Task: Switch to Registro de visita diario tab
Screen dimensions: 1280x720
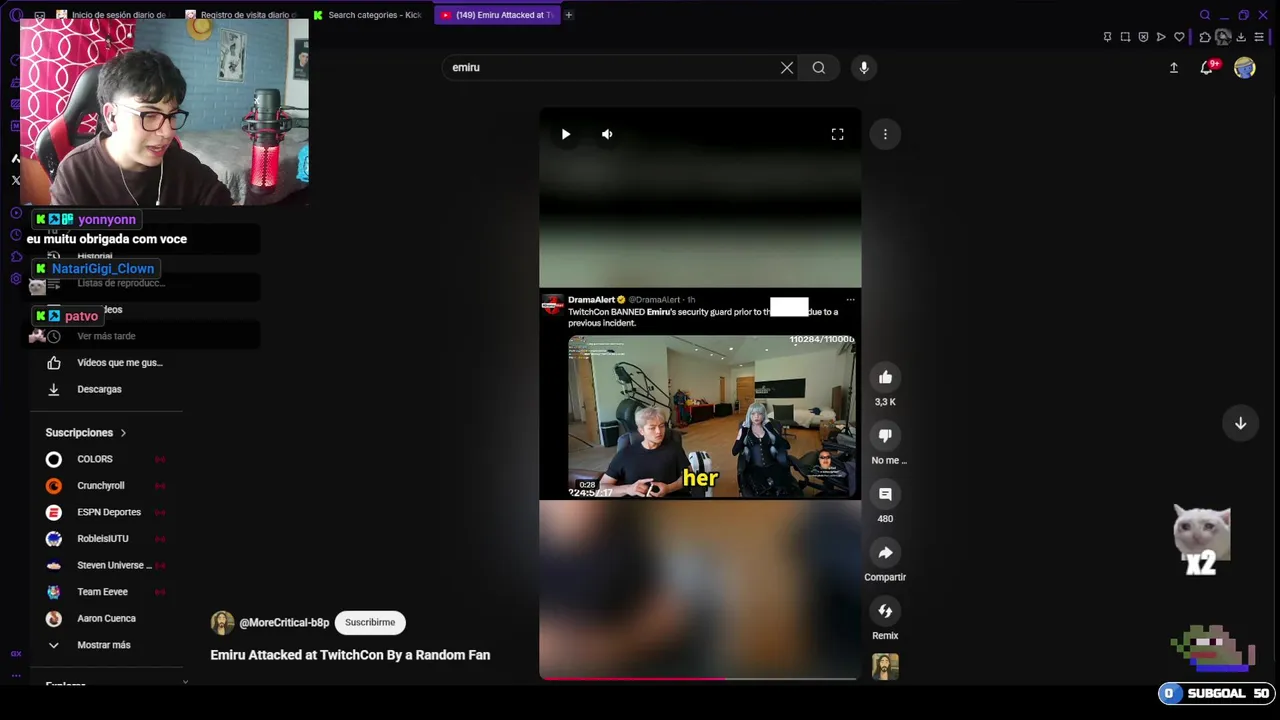Action: [x=243, y=15]
